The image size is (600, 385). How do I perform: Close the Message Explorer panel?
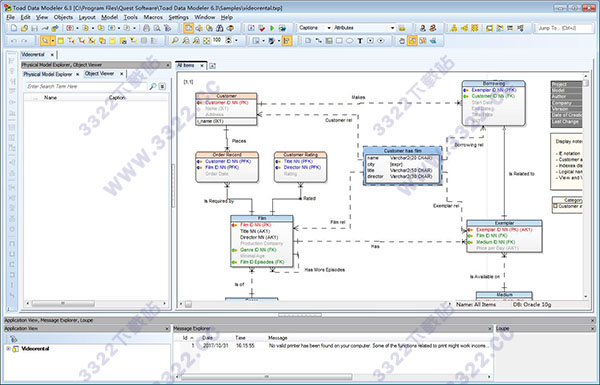[x=490, y=329]
